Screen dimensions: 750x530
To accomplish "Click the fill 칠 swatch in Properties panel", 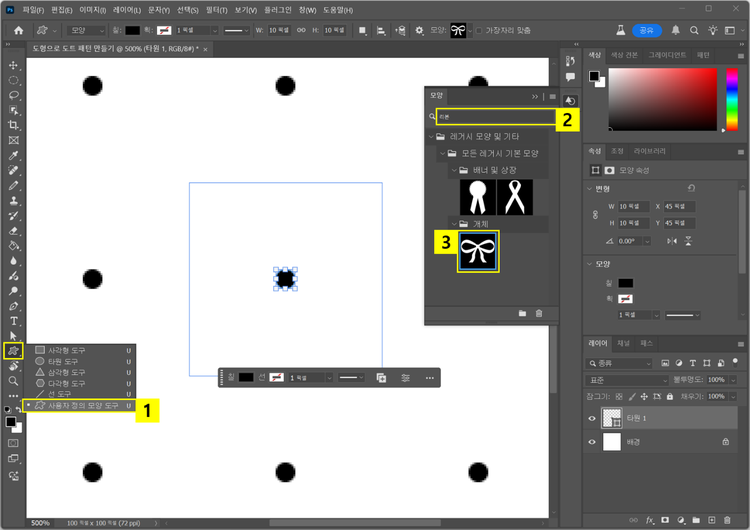I will (626, 283).
